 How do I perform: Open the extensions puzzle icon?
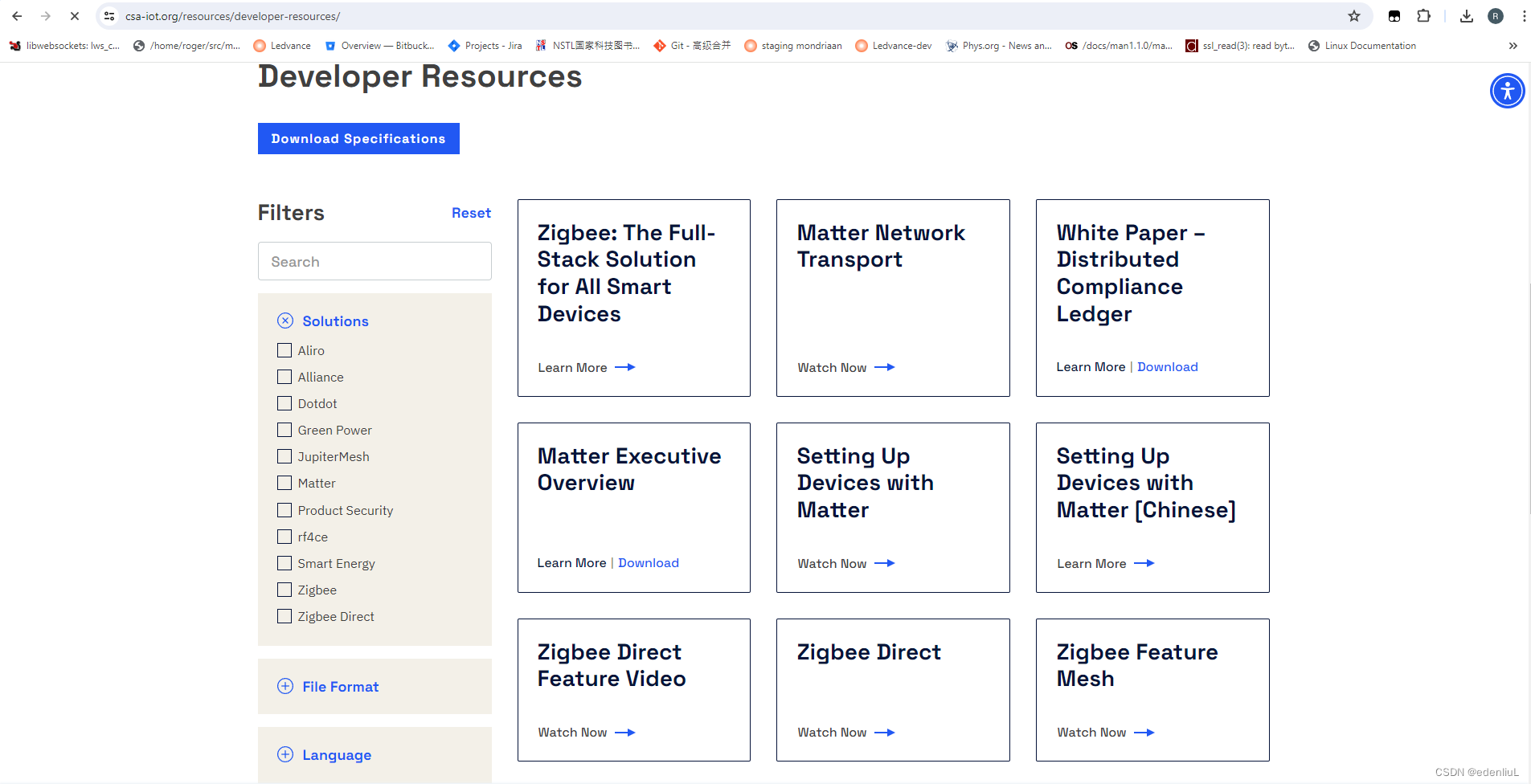(1423, 16)
